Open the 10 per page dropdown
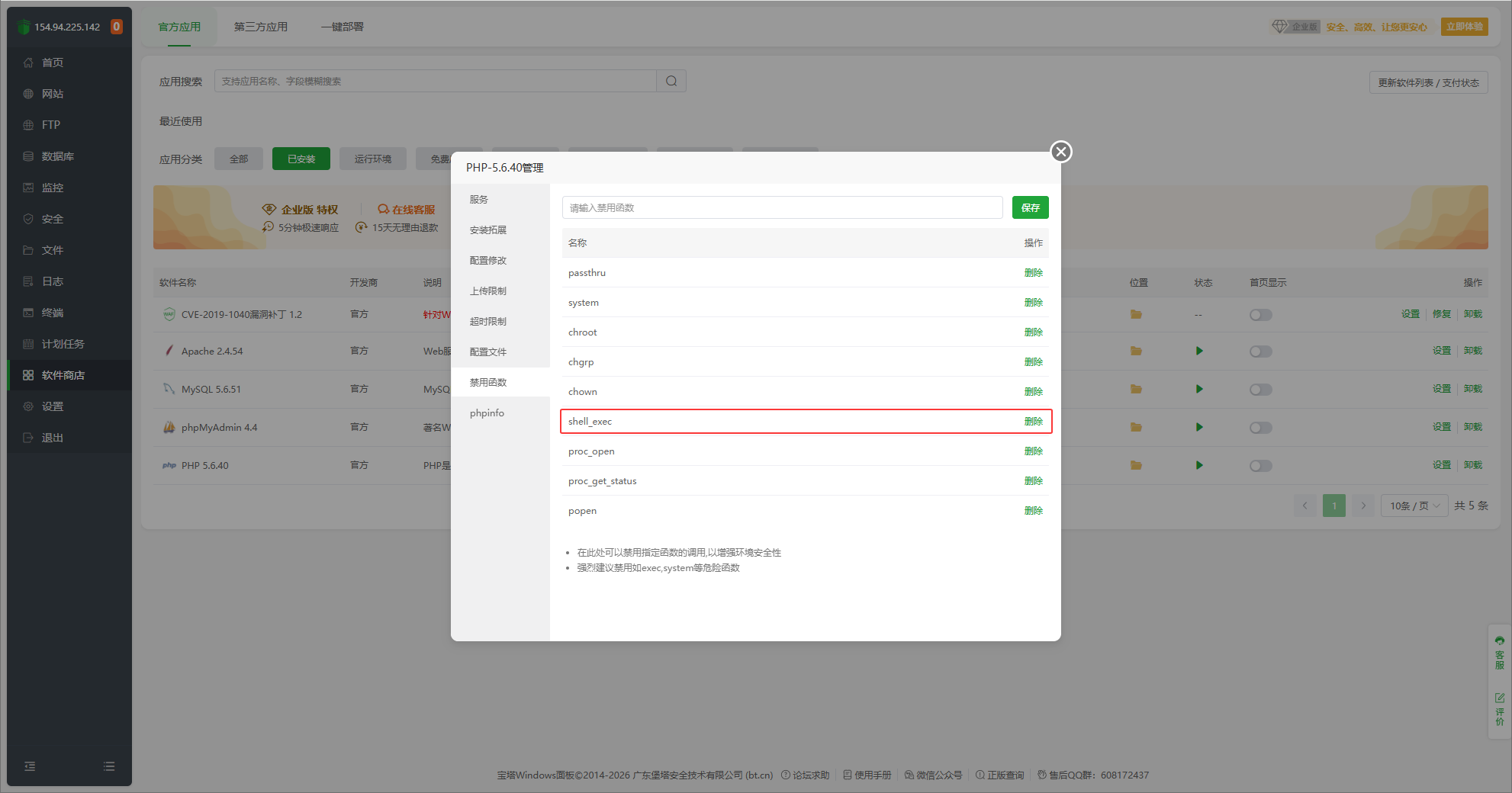1512x793 pixels. (1414, 506)
